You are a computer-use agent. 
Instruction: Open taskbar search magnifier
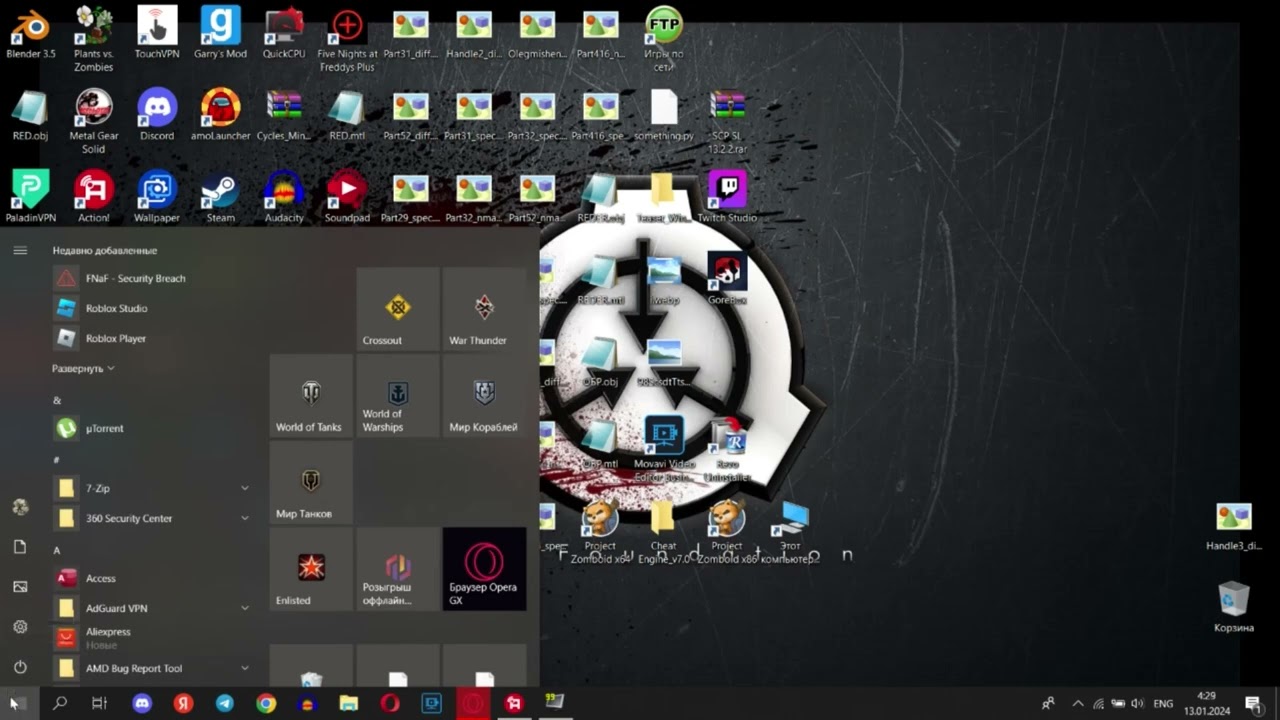pyautogui.click(x=60, y=703)
